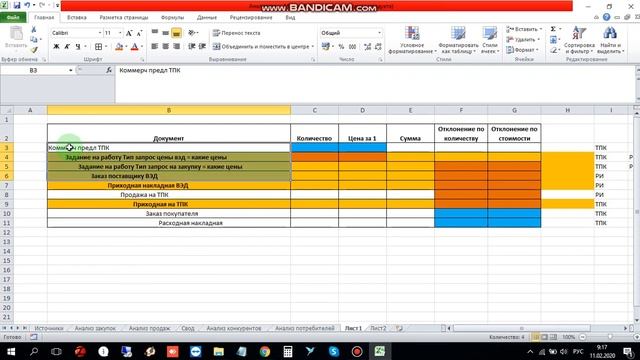
Task: Click the fill color bucket icon
Action: tap(119, 47)
